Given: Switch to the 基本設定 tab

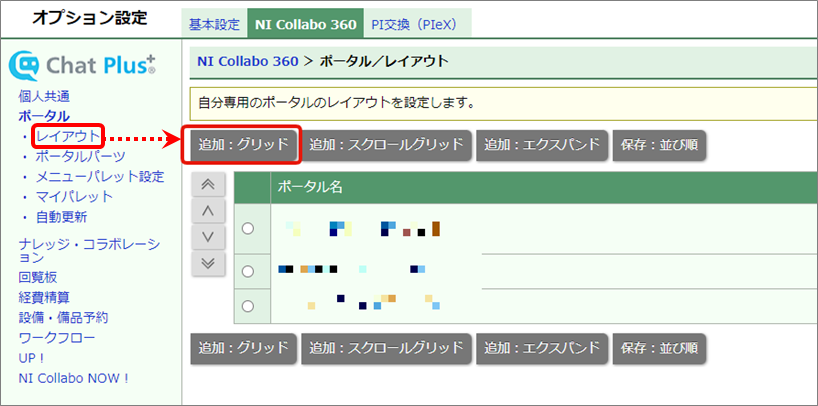Looking at the screenshot, I should [214, 25].
